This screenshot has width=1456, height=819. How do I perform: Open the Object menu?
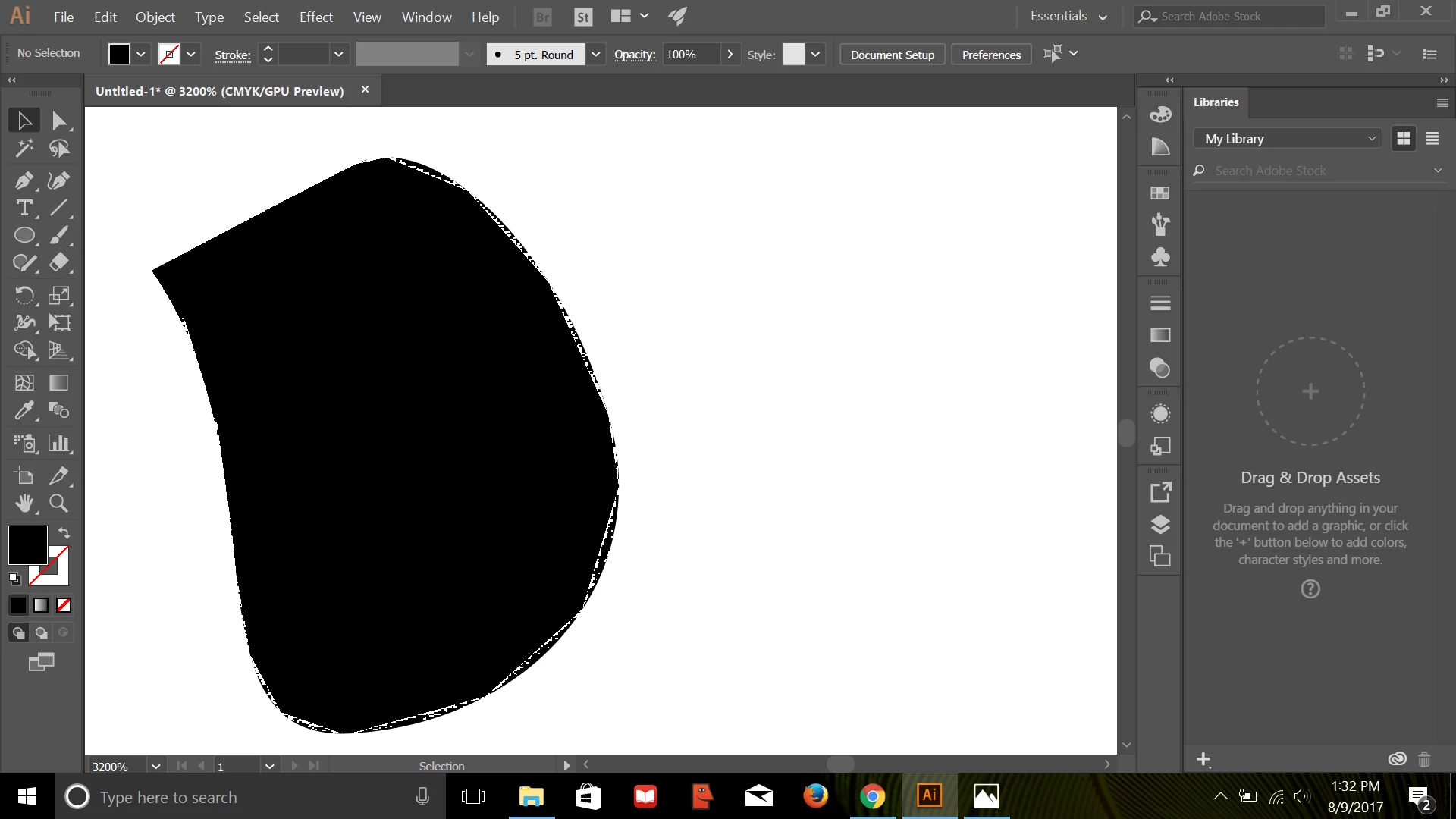[155, 17]
